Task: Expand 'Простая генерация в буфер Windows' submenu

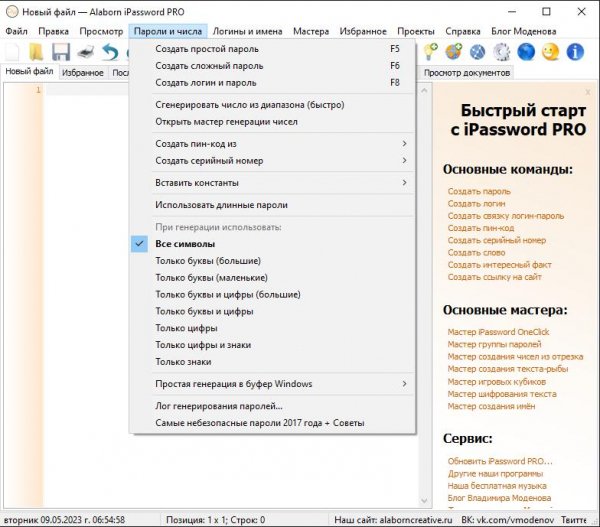Action: (x=273, y=383)
